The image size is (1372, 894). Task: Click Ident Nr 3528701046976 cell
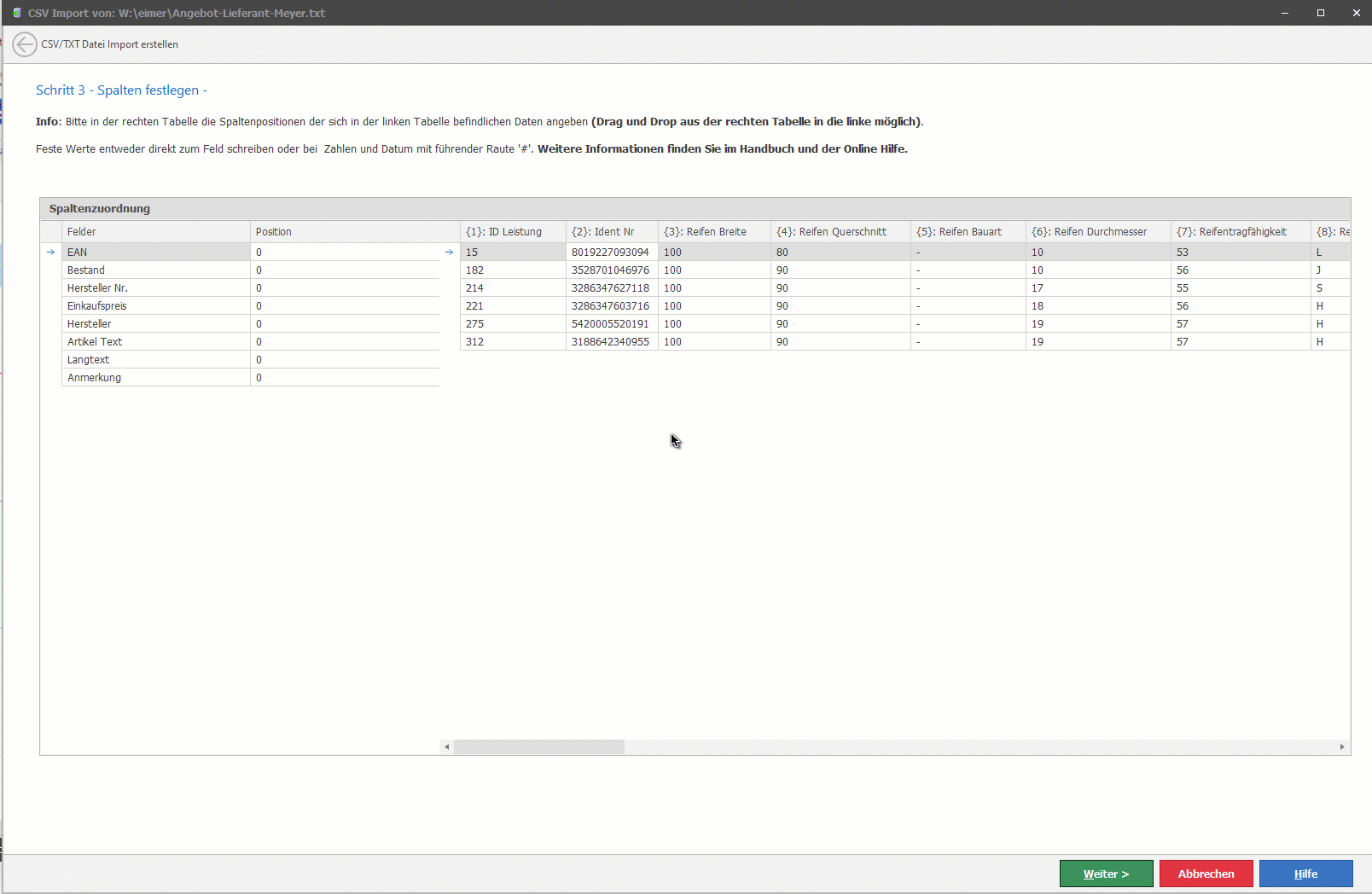612,270
